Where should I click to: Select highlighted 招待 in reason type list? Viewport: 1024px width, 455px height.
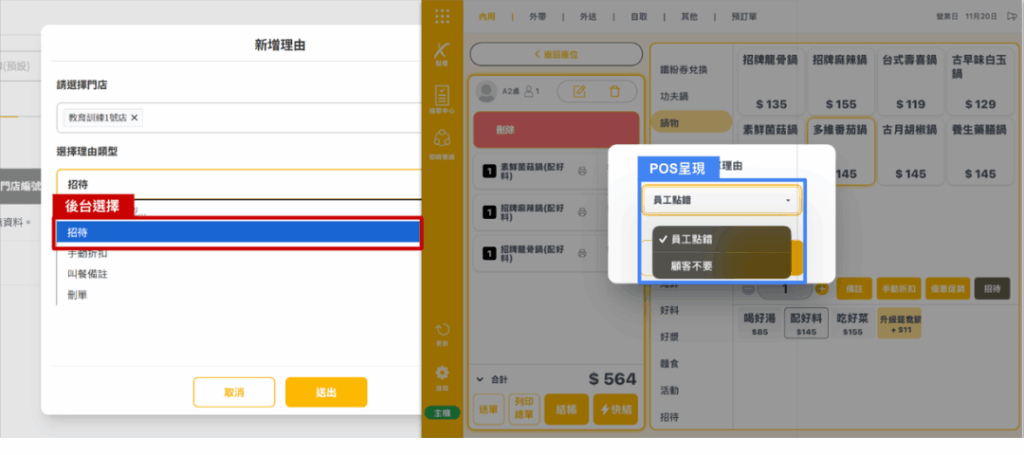pos(237,232)
